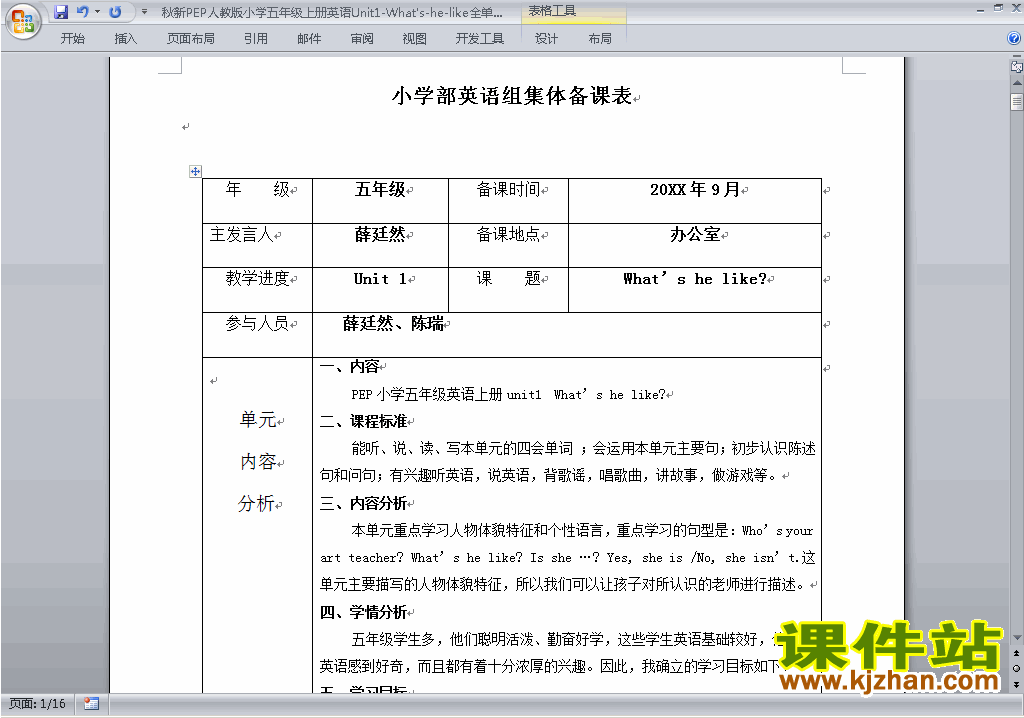Viewport: 1024px width, 718px height.
Task: Click the heading 四、学情分析
Action: [364, 612]
